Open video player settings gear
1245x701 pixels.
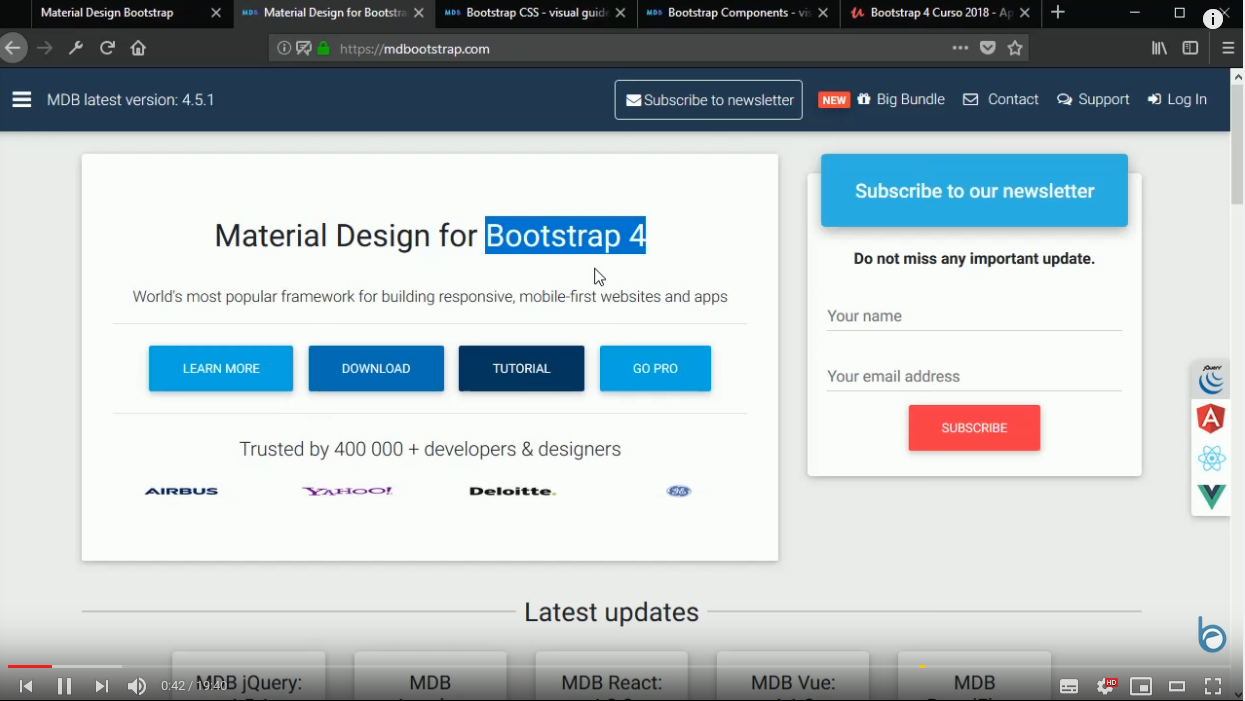click(x=1106, y=686)
